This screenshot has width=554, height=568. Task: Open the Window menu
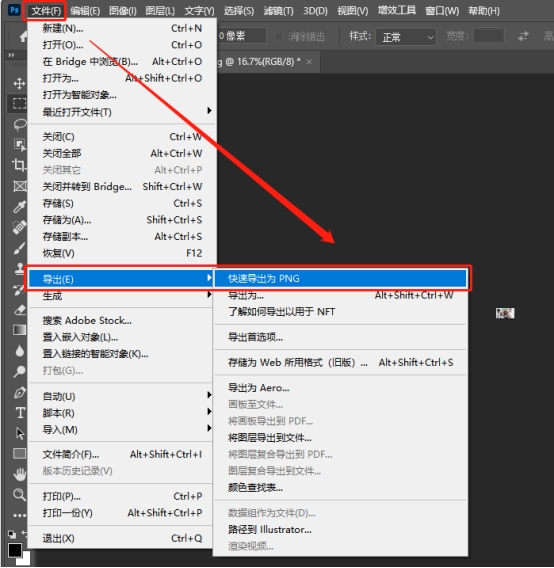[442, 11]
